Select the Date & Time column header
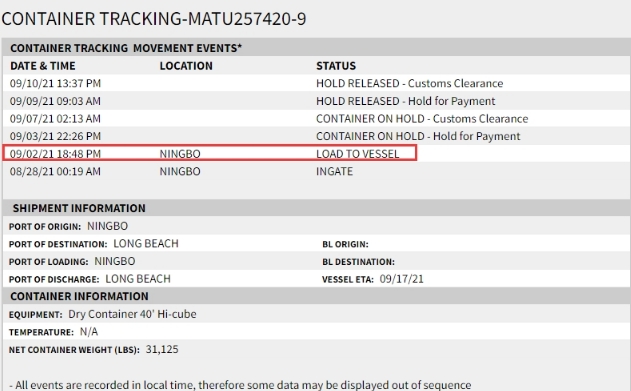Image resolution: width=631 pixels, height=391 pixels. [x=43, y=66]
